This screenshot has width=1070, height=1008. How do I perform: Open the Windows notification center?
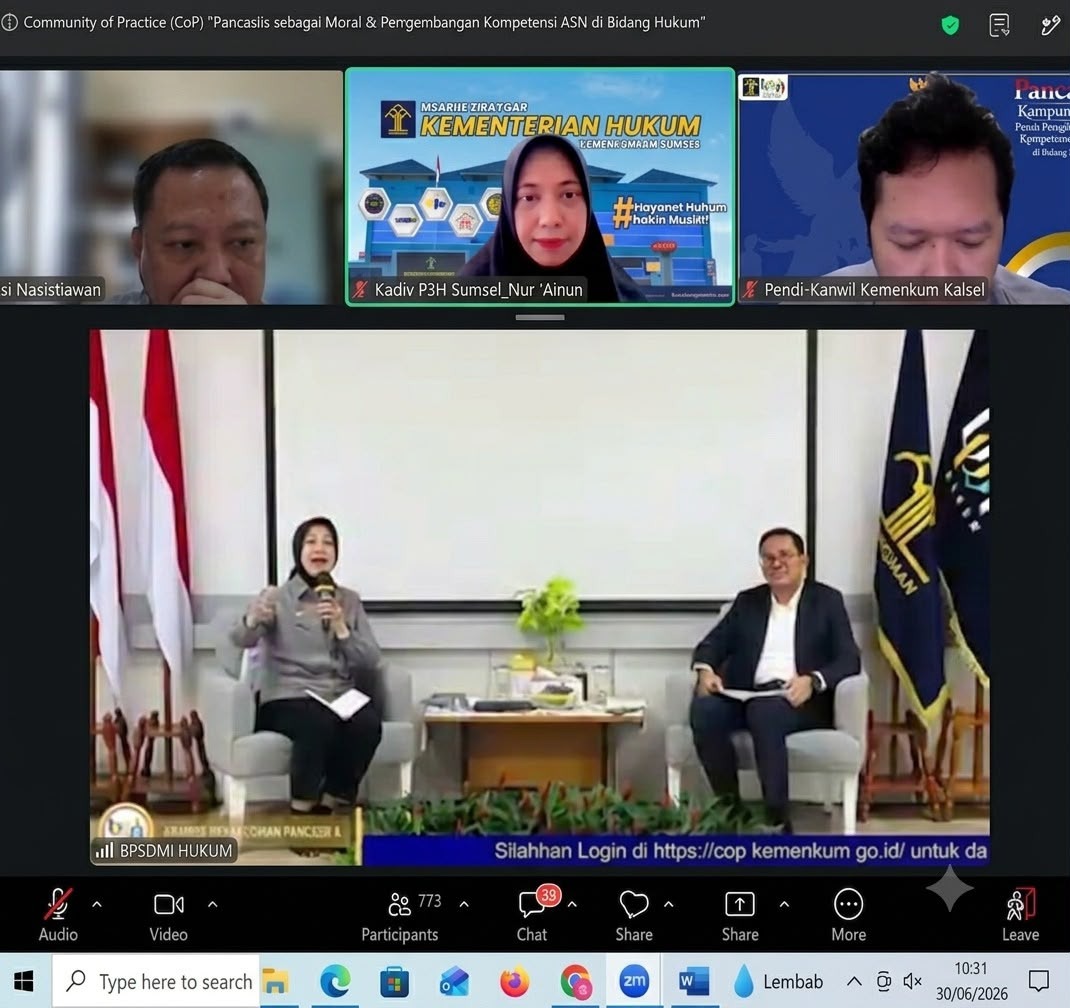[1039, 981]
